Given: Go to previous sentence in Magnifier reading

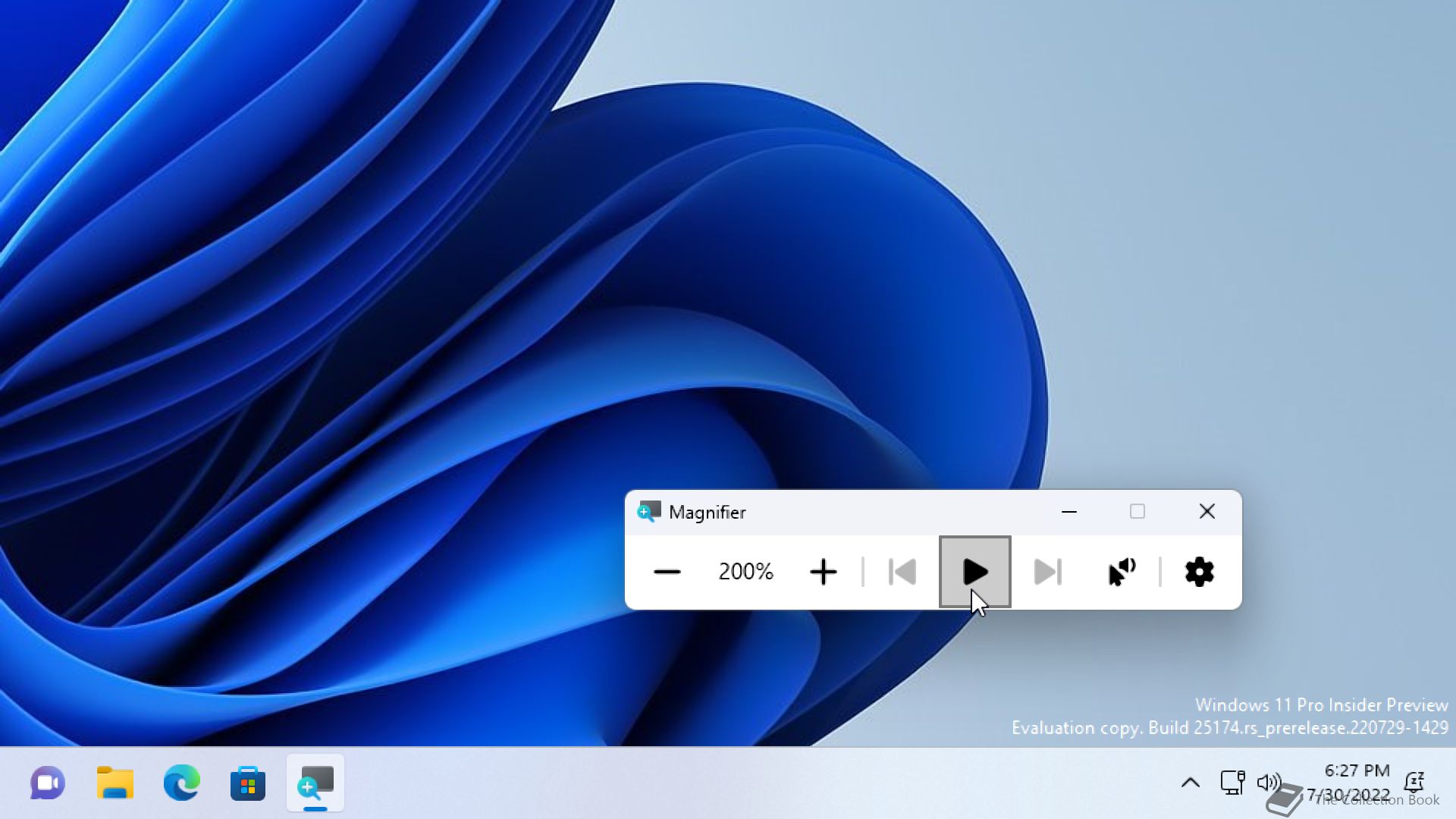Looking at the screenshot, I should point(902,573).
